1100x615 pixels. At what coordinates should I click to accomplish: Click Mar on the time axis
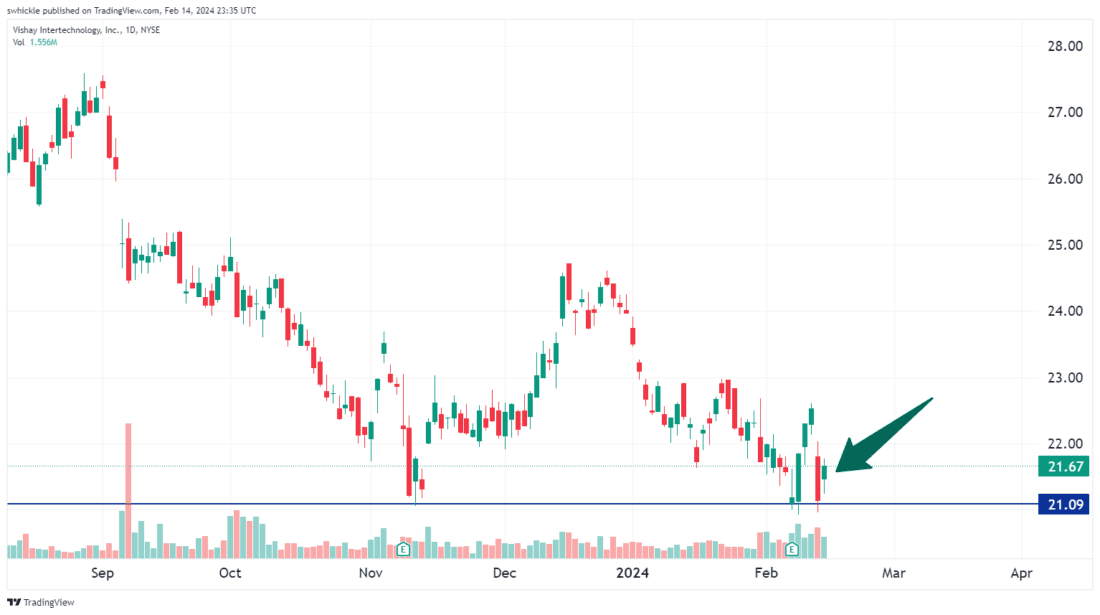coord(893,573)
